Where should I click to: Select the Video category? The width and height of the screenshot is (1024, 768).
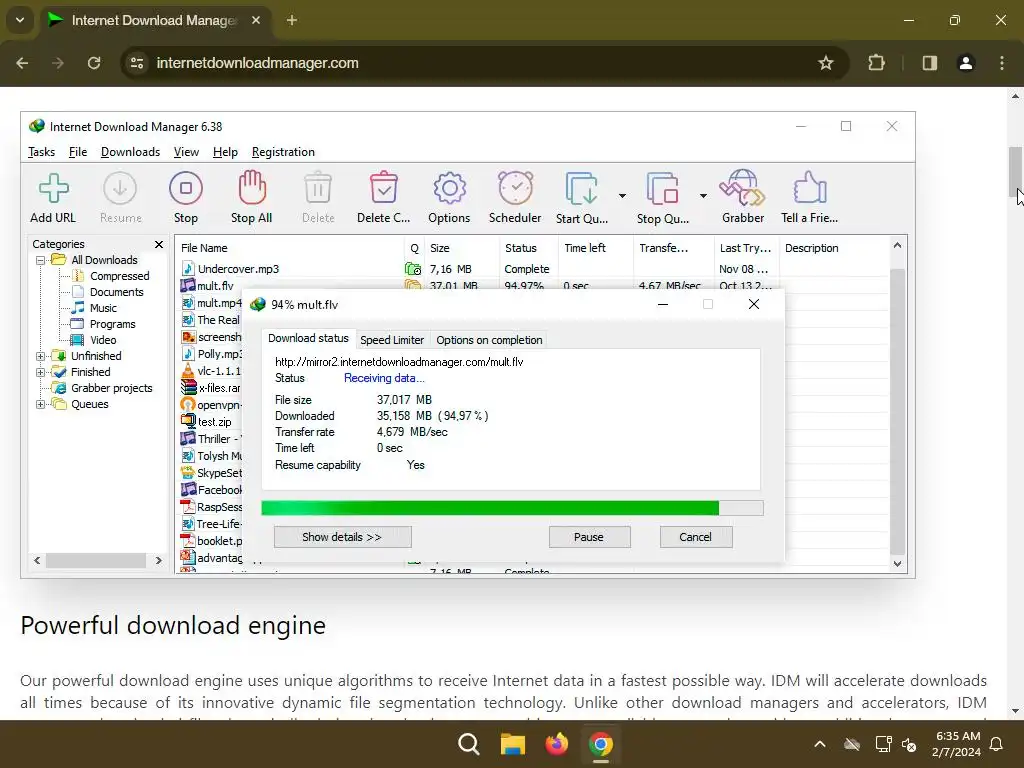103,340
